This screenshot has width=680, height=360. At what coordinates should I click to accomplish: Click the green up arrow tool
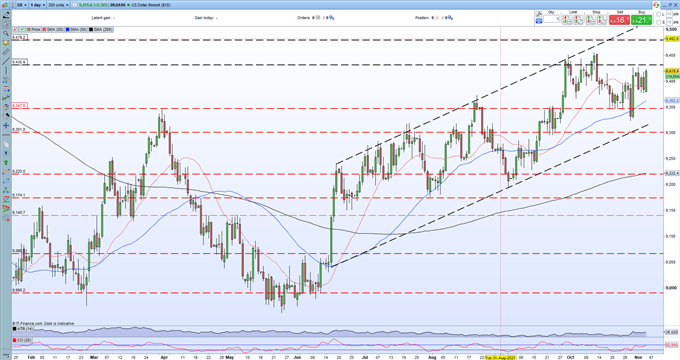pyautogui.click(x=6, y=162)
